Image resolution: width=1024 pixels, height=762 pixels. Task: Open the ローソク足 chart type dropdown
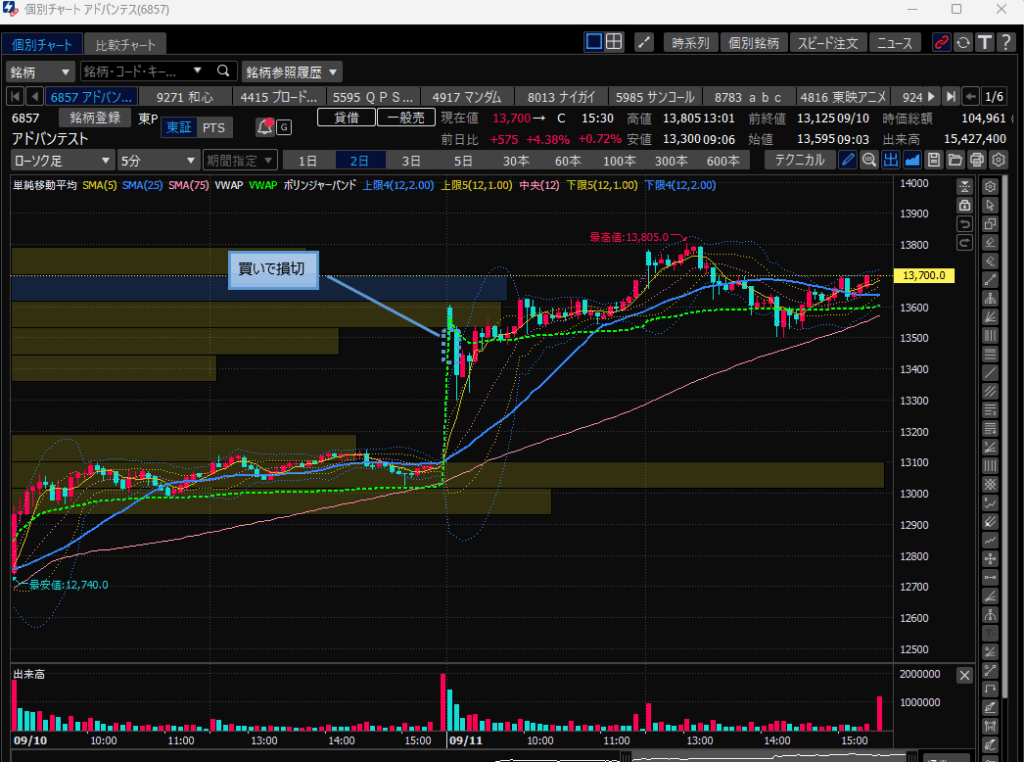click(x=62, y=160)
